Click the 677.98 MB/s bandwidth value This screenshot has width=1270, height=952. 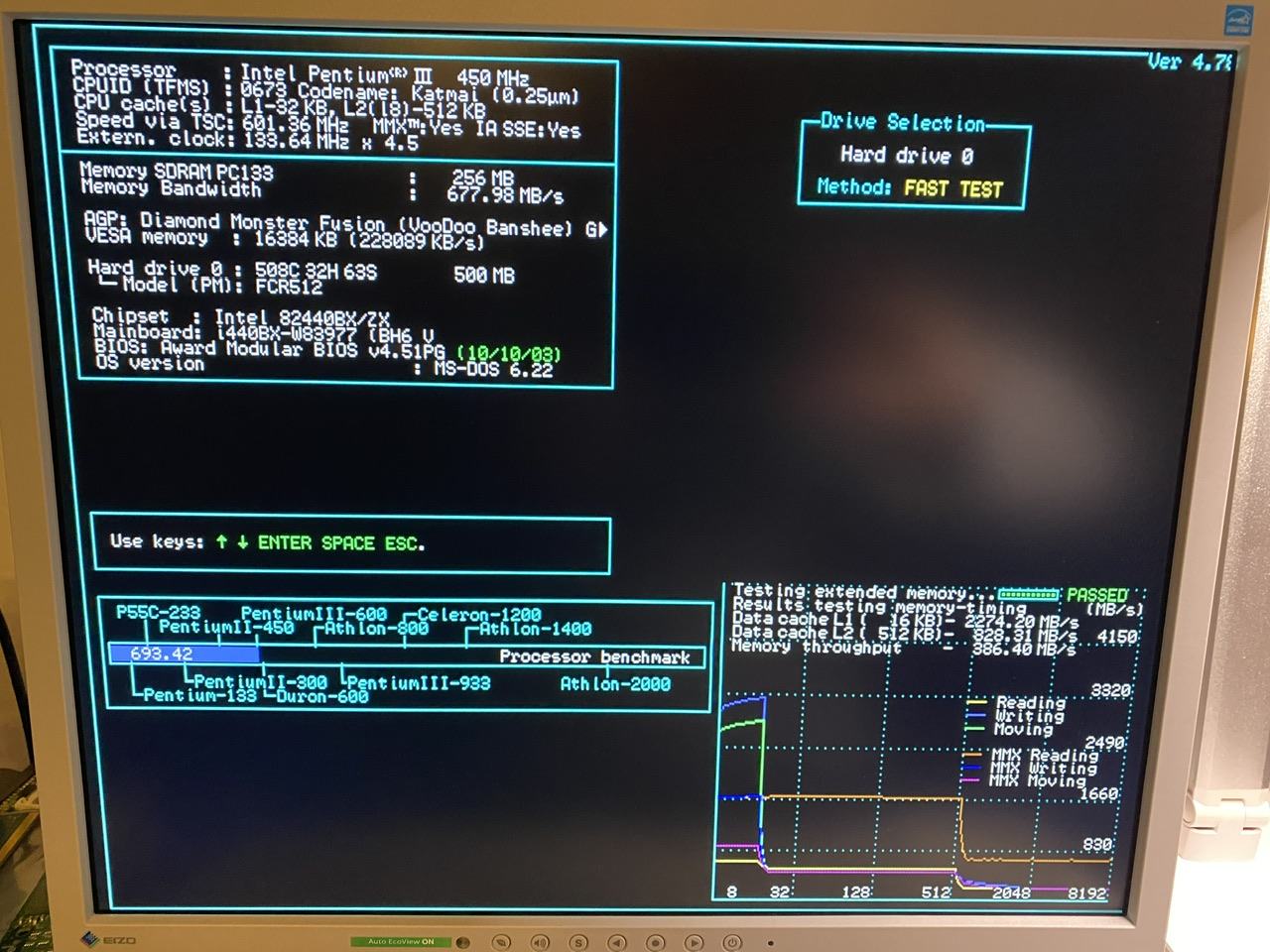pyautogui.click(x=505, y=194)
